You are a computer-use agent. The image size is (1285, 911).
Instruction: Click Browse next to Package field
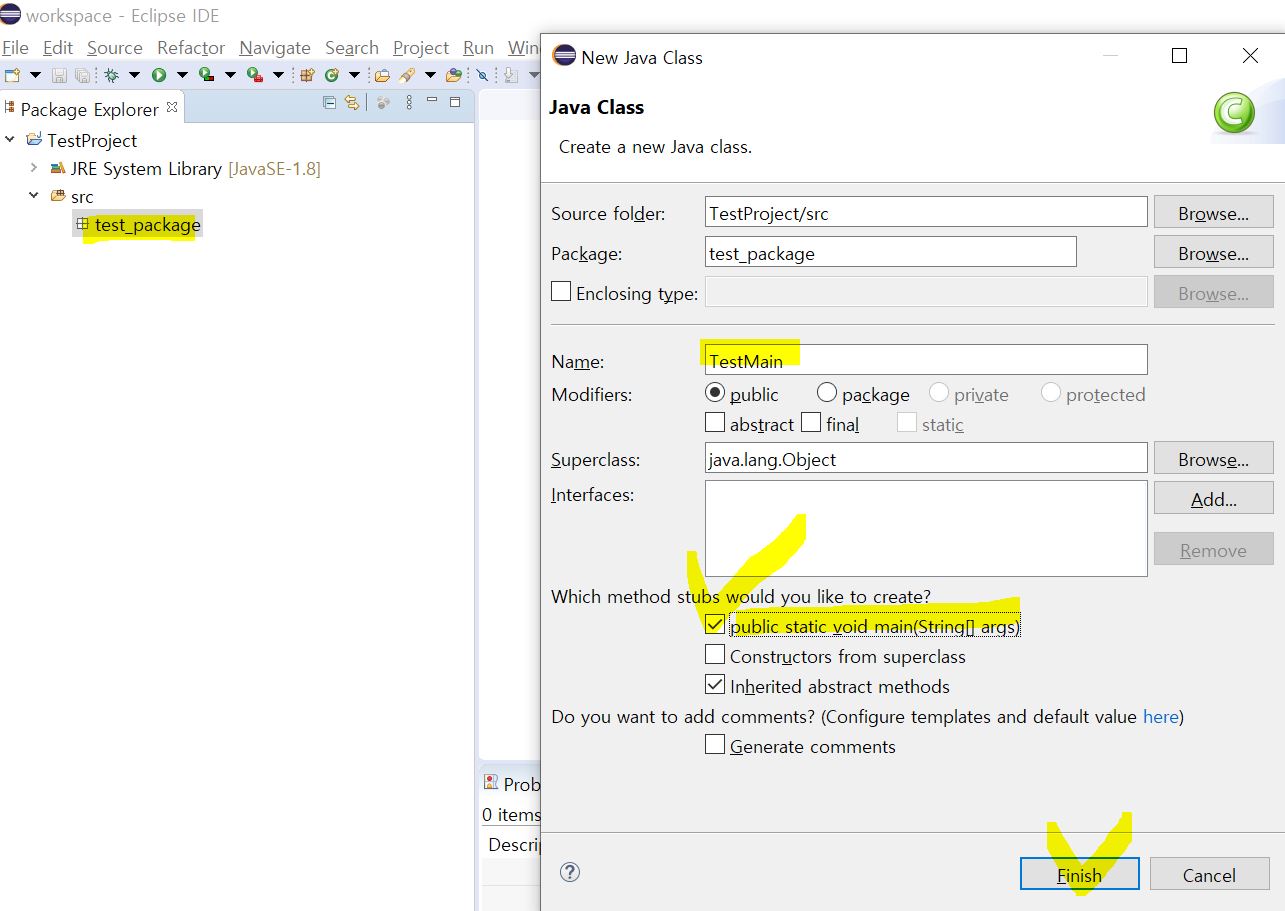point(1213,252)
